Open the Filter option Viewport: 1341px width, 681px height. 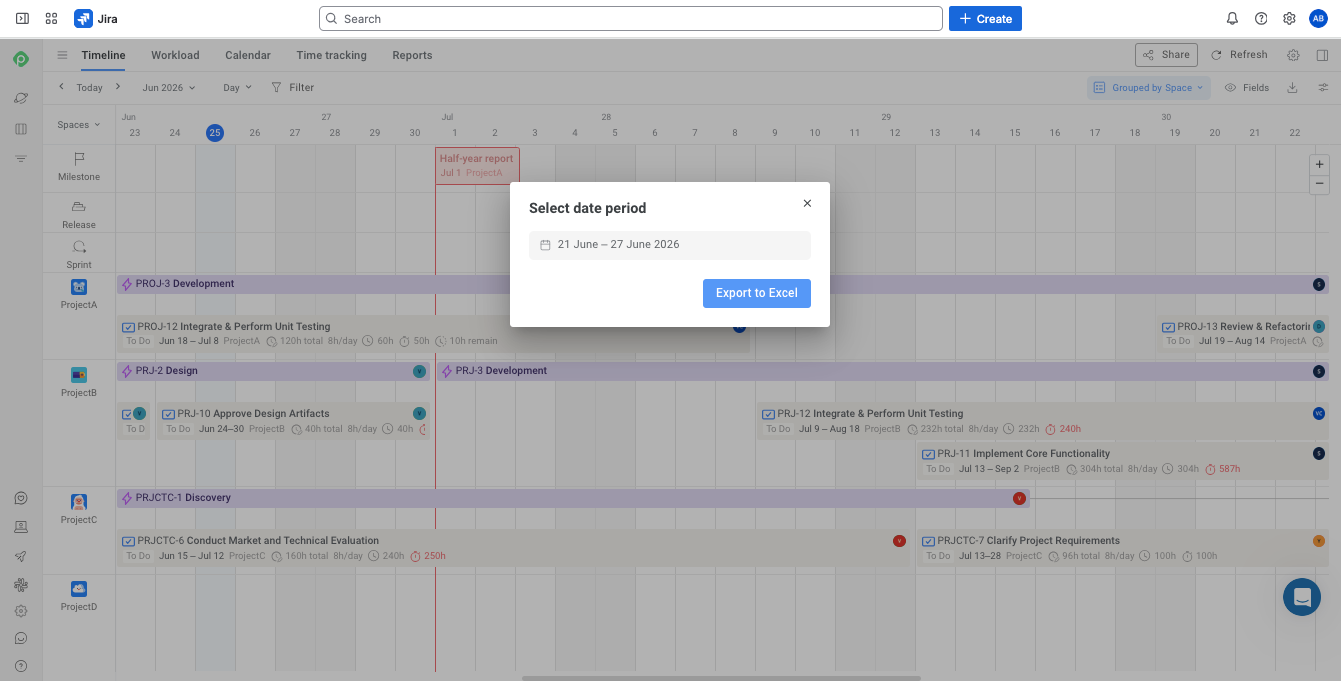click(293, 87)
